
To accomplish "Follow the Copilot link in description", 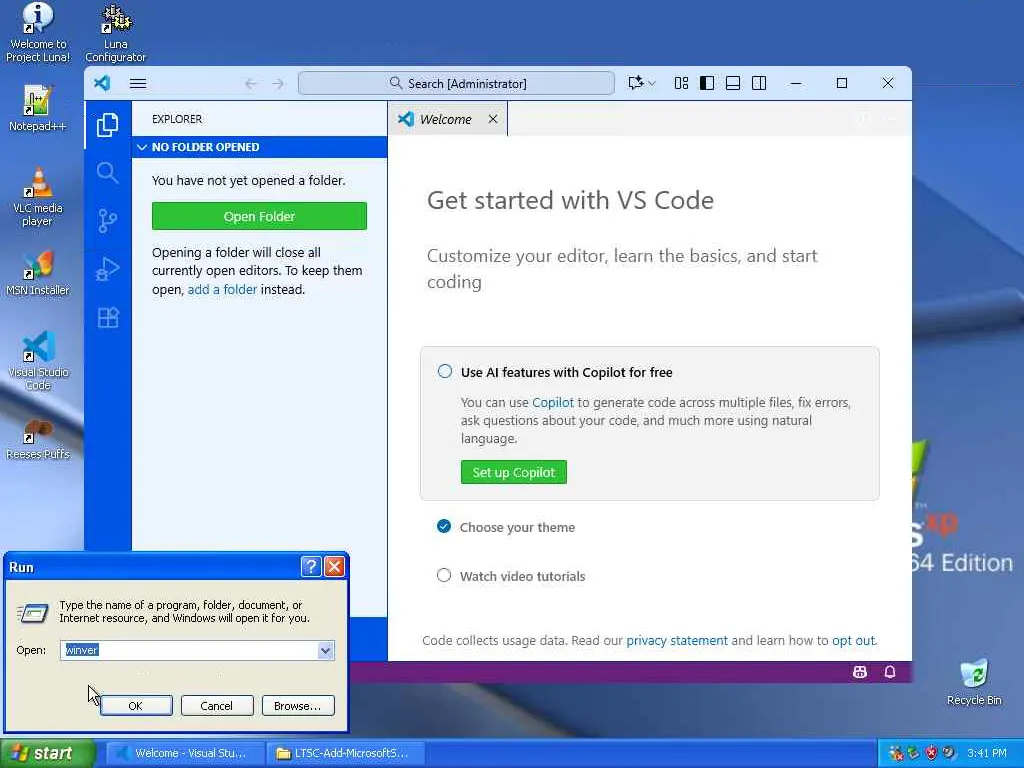I will (x=552, y=402).
